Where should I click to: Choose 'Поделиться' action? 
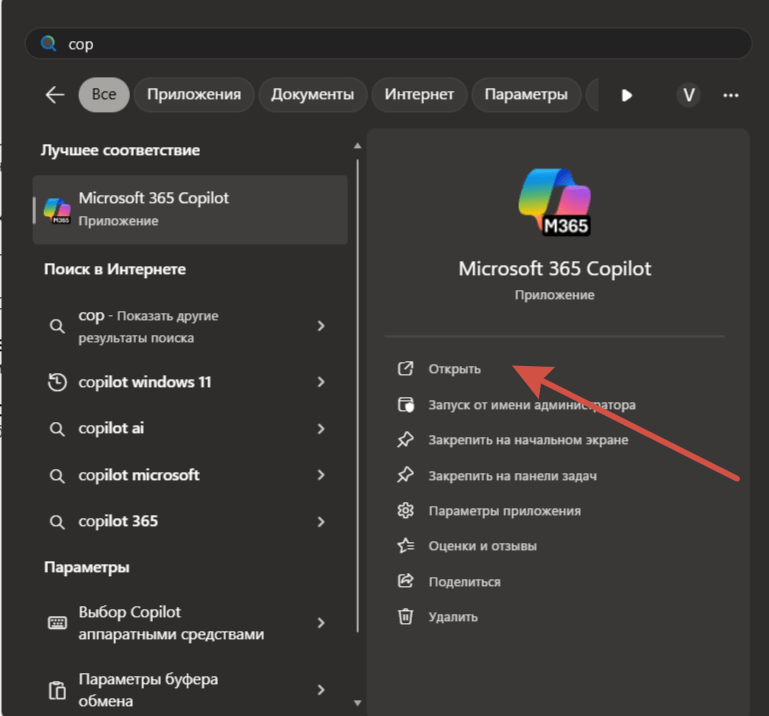[x=464, y=582]
